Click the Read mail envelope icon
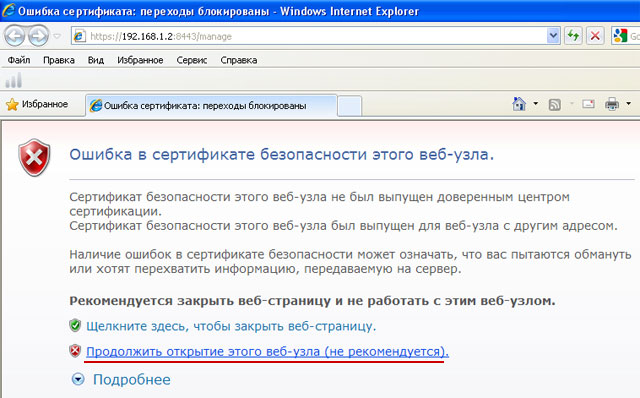The image size is (640, 398). [x=588, y=104]
